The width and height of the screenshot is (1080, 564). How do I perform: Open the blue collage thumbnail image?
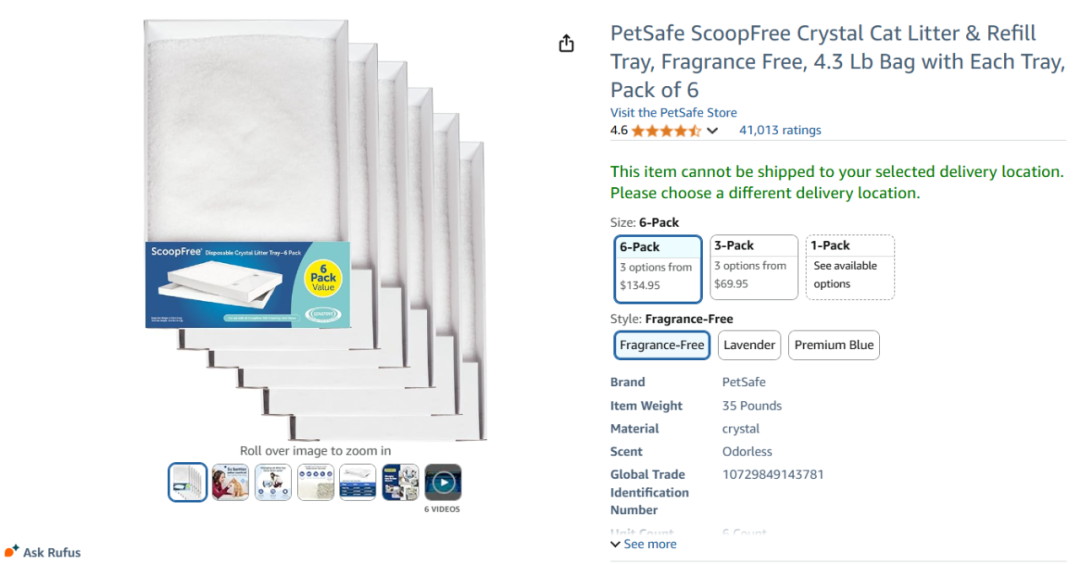click(400, 483)
